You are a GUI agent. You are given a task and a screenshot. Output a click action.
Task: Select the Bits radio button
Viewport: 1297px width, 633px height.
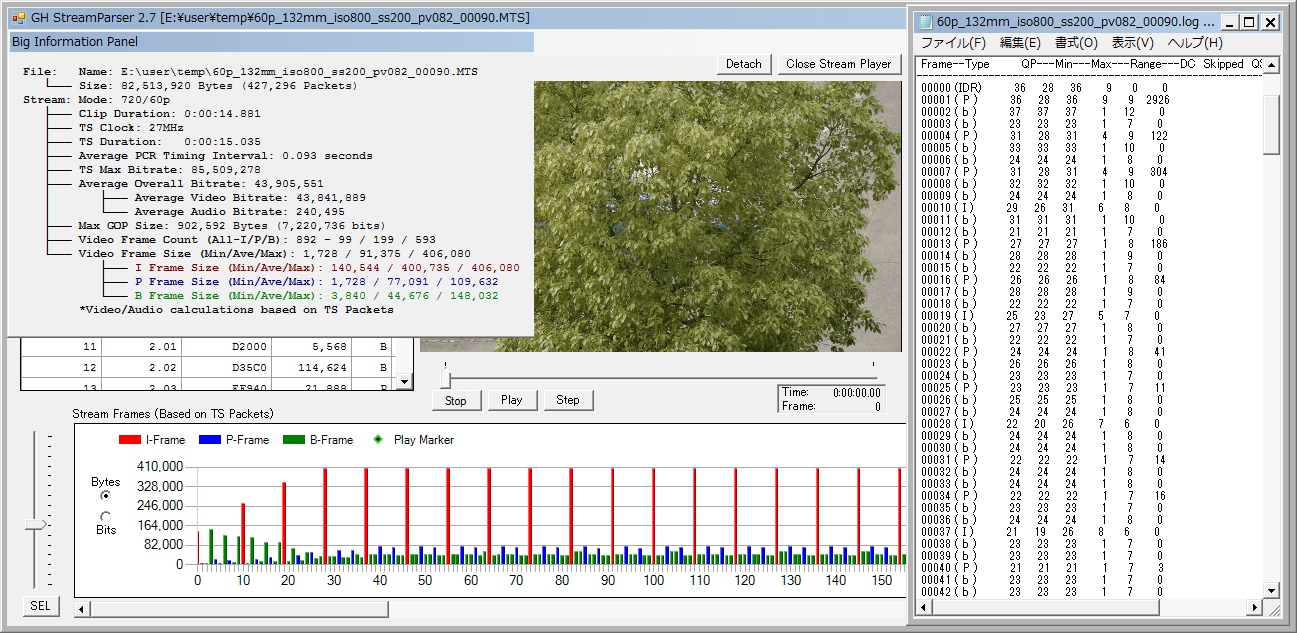[x=105, y=516]
